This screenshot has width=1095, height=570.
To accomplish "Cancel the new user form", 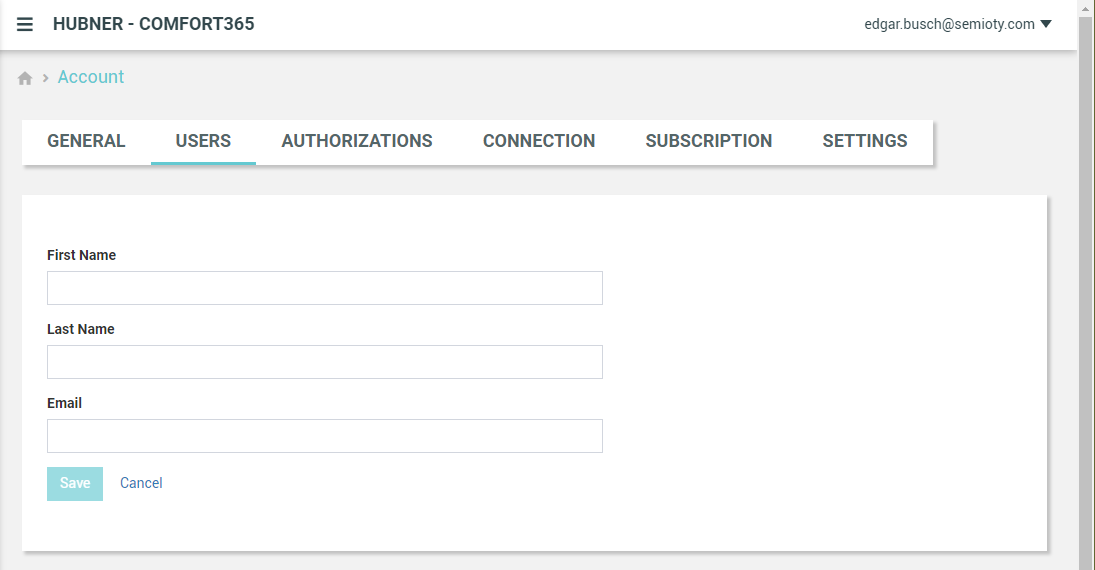I will coord(141,483).
